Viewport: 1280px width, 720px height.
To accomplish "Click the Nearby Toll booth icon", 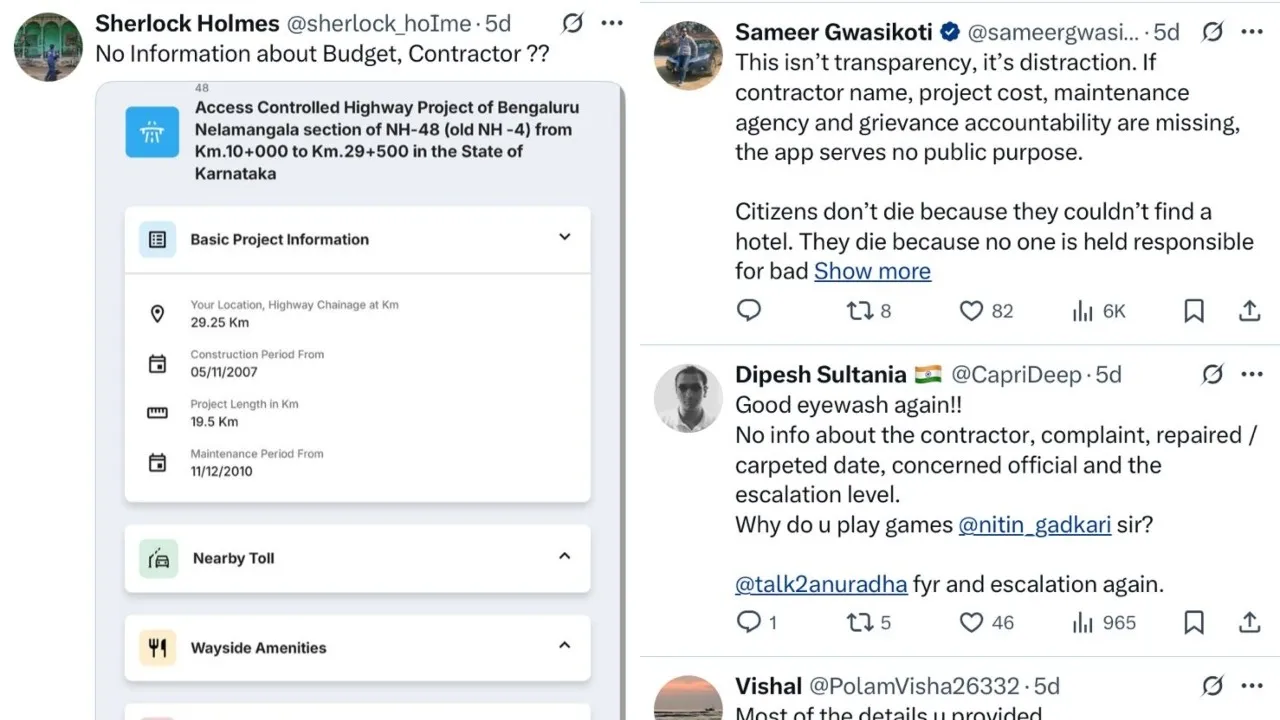I will pyautogui.click(x=157, y=558).
